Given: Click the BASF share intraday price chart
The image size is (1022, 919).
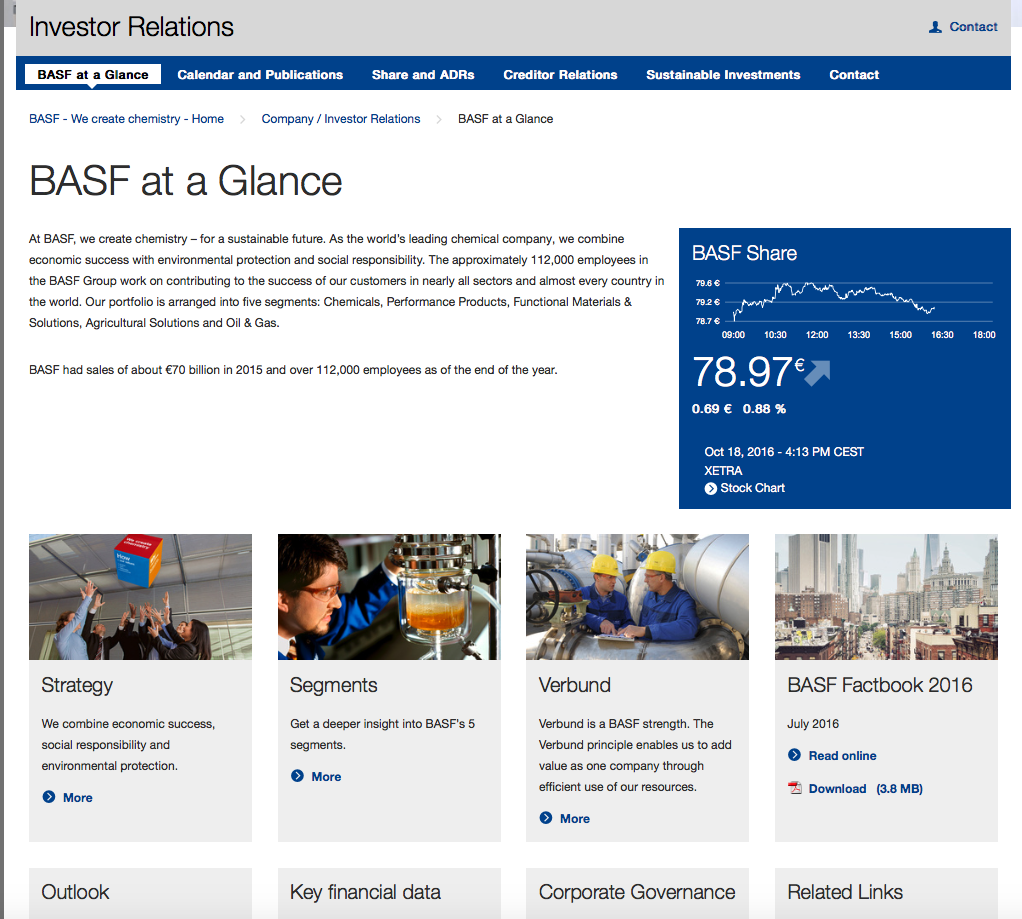Looking at the screenshot, I should click(x=845, y=308).
